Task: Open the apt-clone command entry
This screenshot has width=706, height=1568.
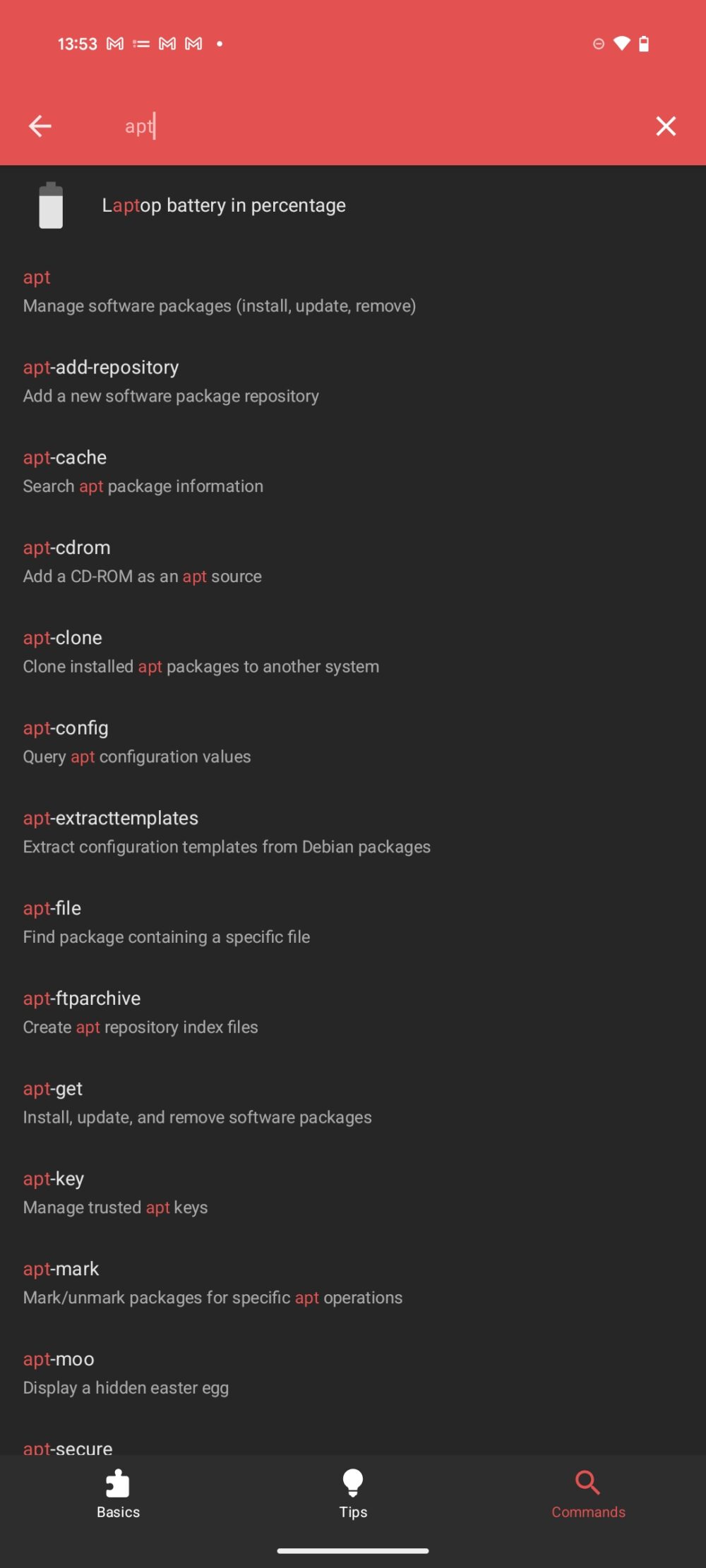Action: coord(201,651)
